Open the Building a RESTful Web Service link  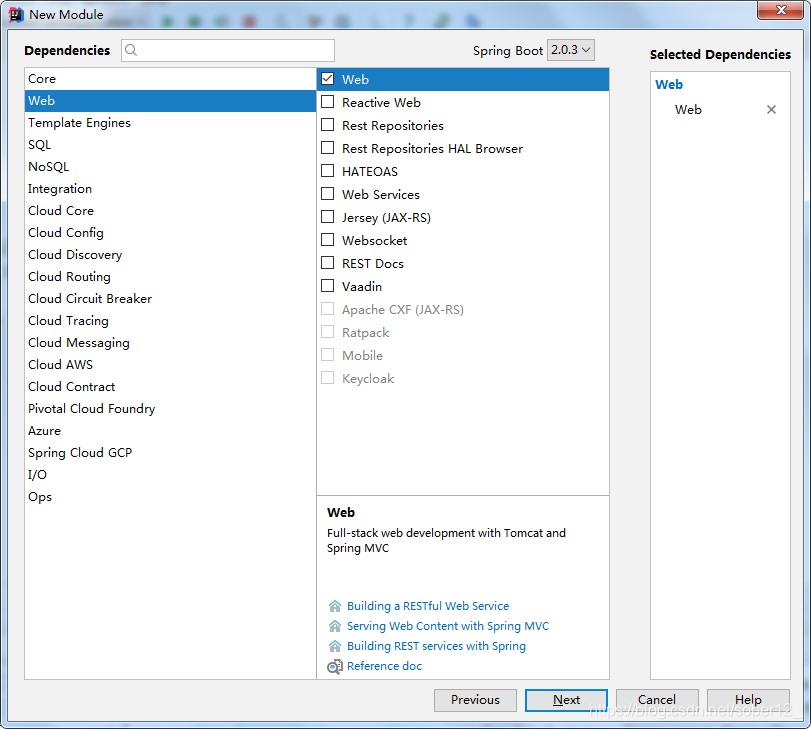coord(428,606)
